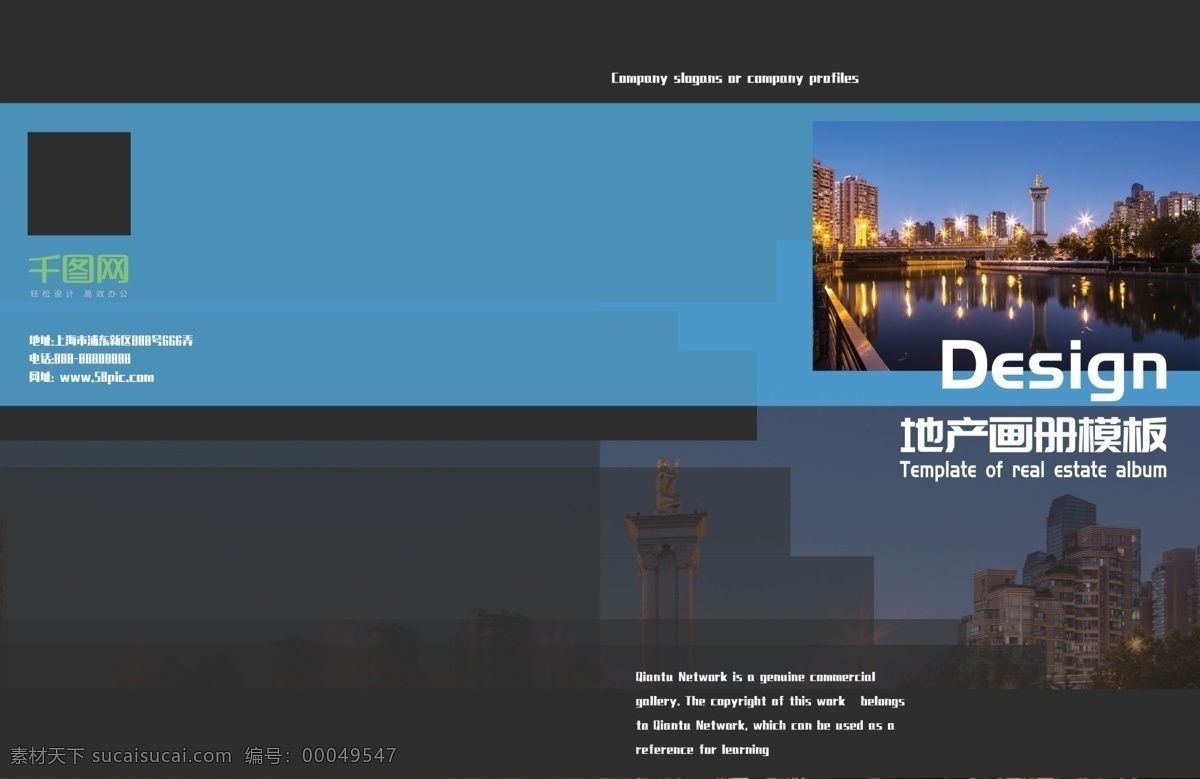Viewport: 1200px width, 779px height.
Task: Click the title "地产画册模板"
Action: click(x=1033, y=436)
